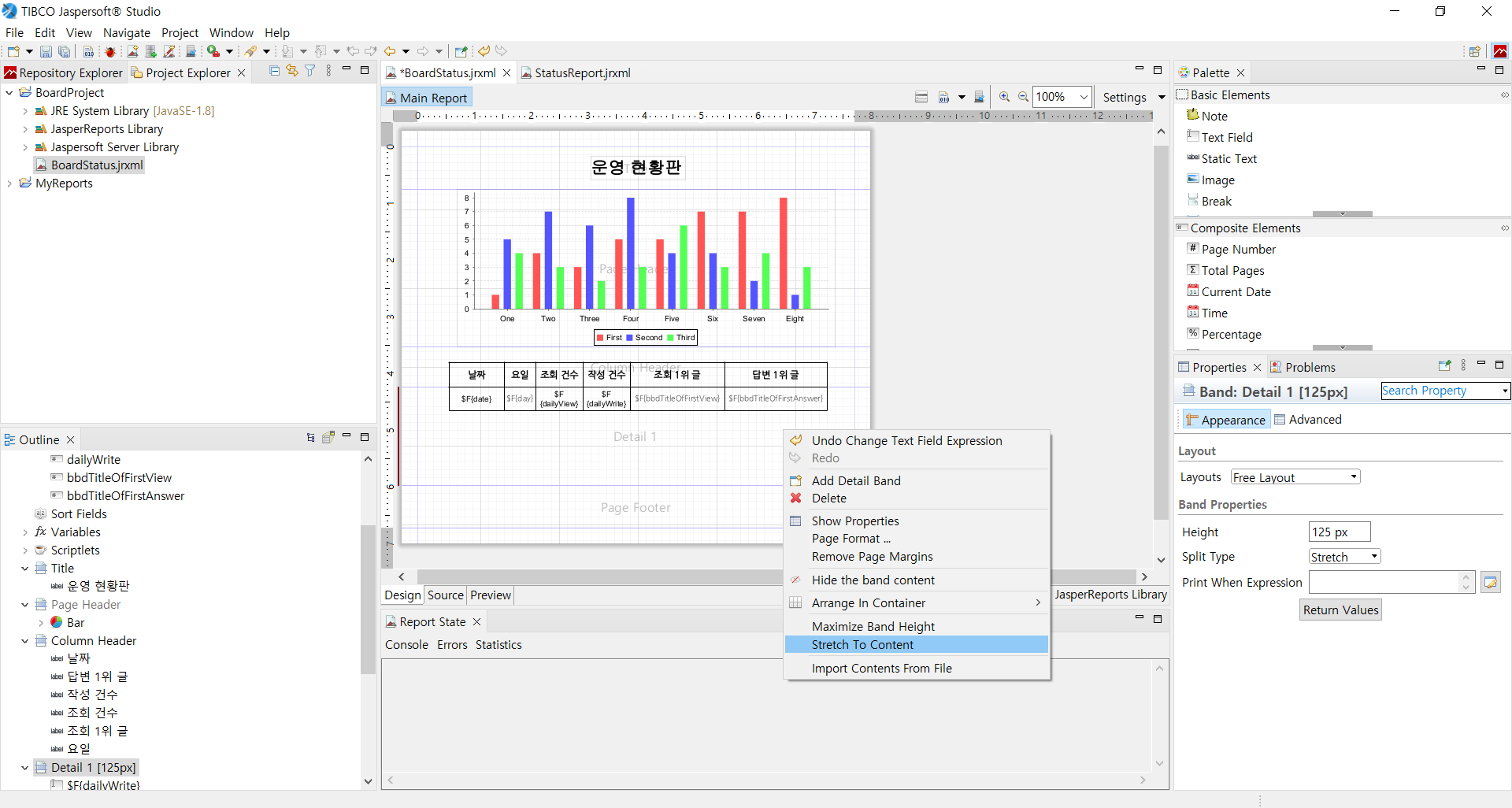
Task: Switch to the Preview tab
Action: (x=491, y=595)
